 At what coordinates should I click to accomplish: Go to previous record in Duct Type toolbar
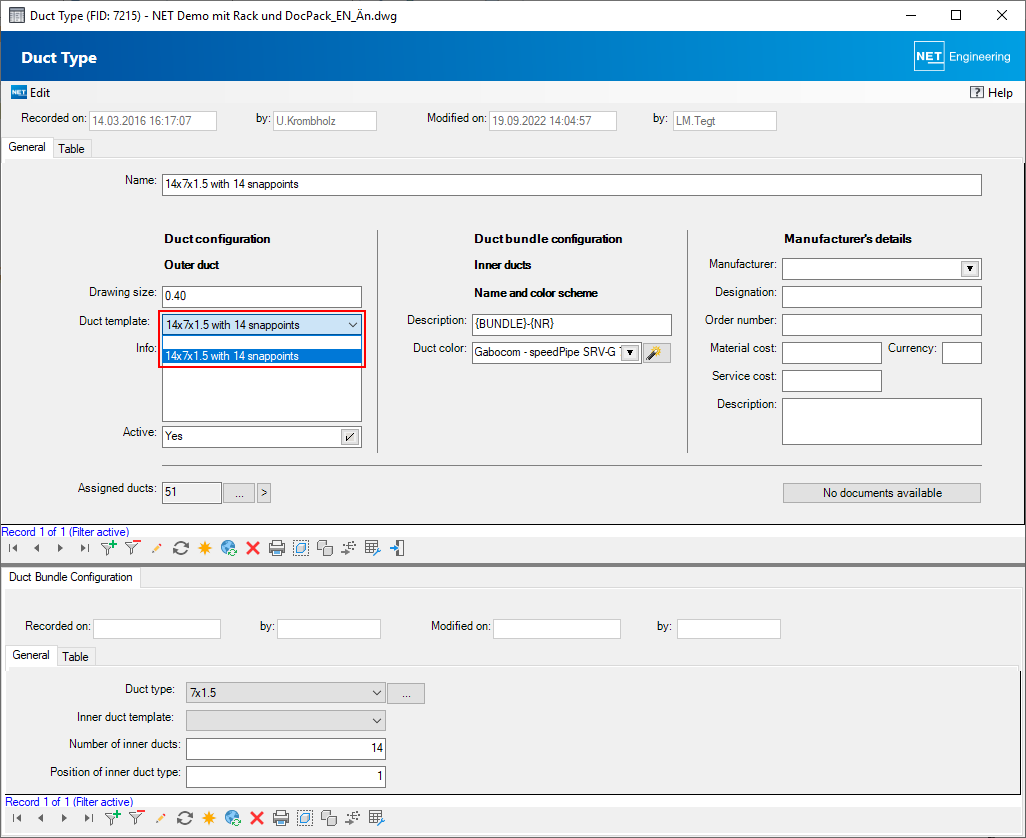pos(37,548)
